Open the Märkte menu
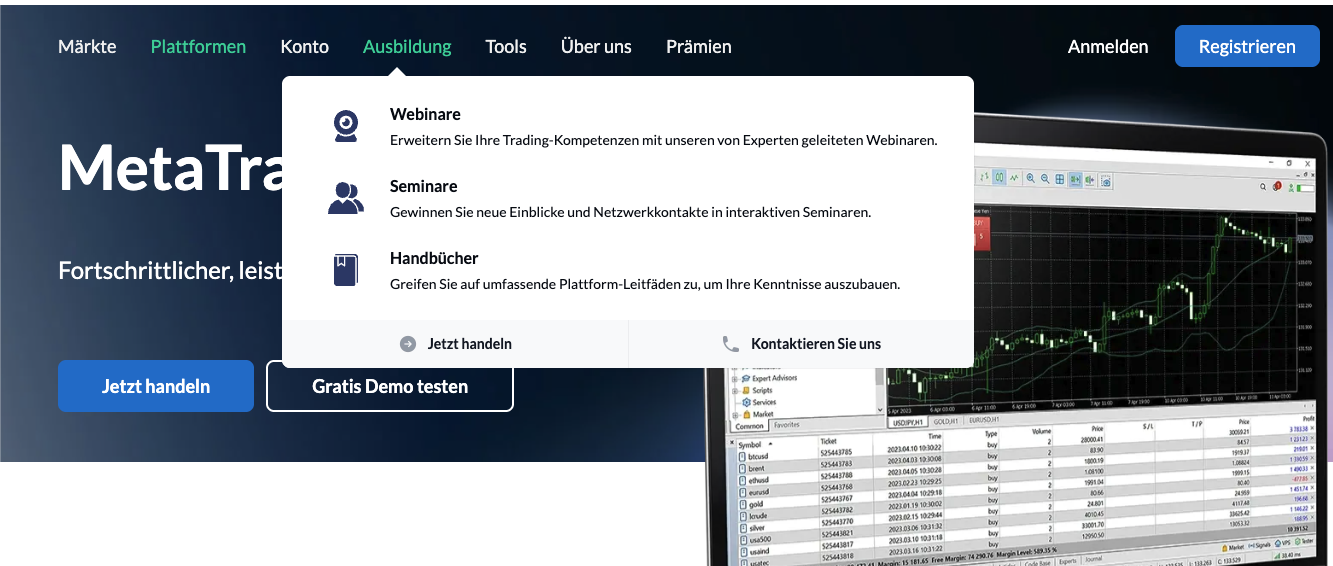The width and height of the screenshot is (1333, 566). 87,46
